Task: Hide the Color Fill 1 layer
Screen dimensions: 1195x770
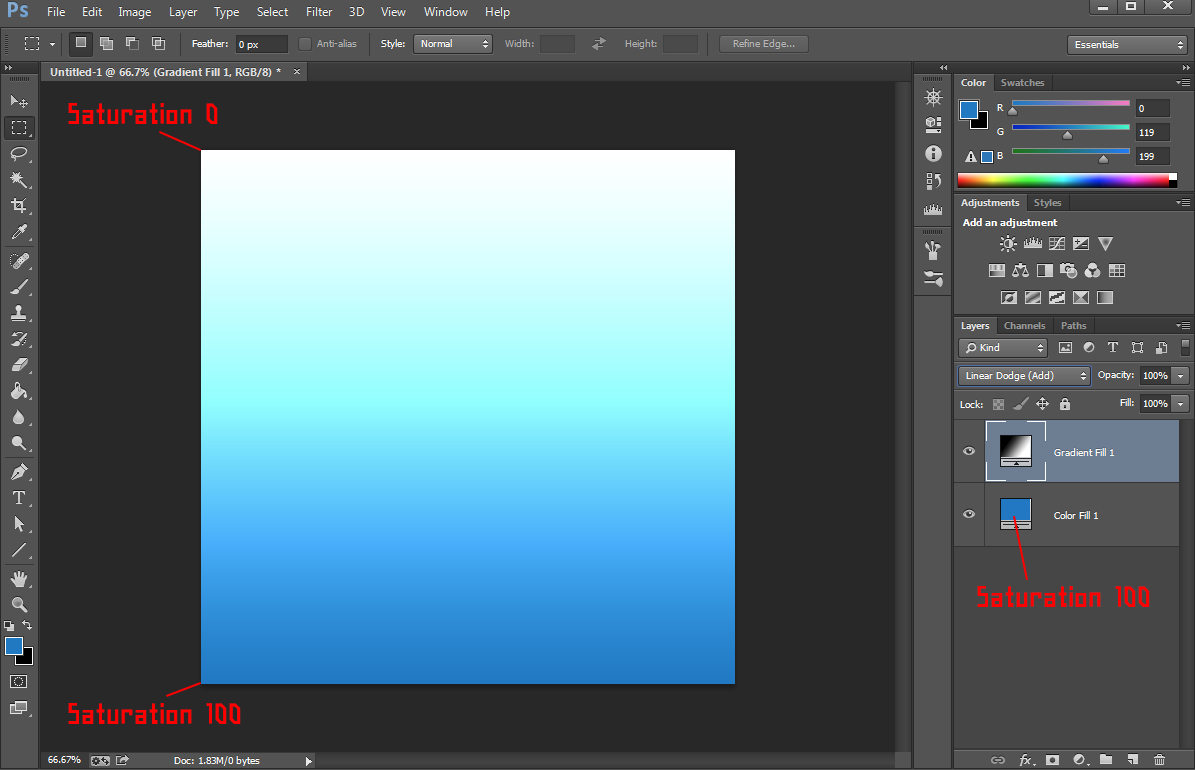Action: [968, 515]
